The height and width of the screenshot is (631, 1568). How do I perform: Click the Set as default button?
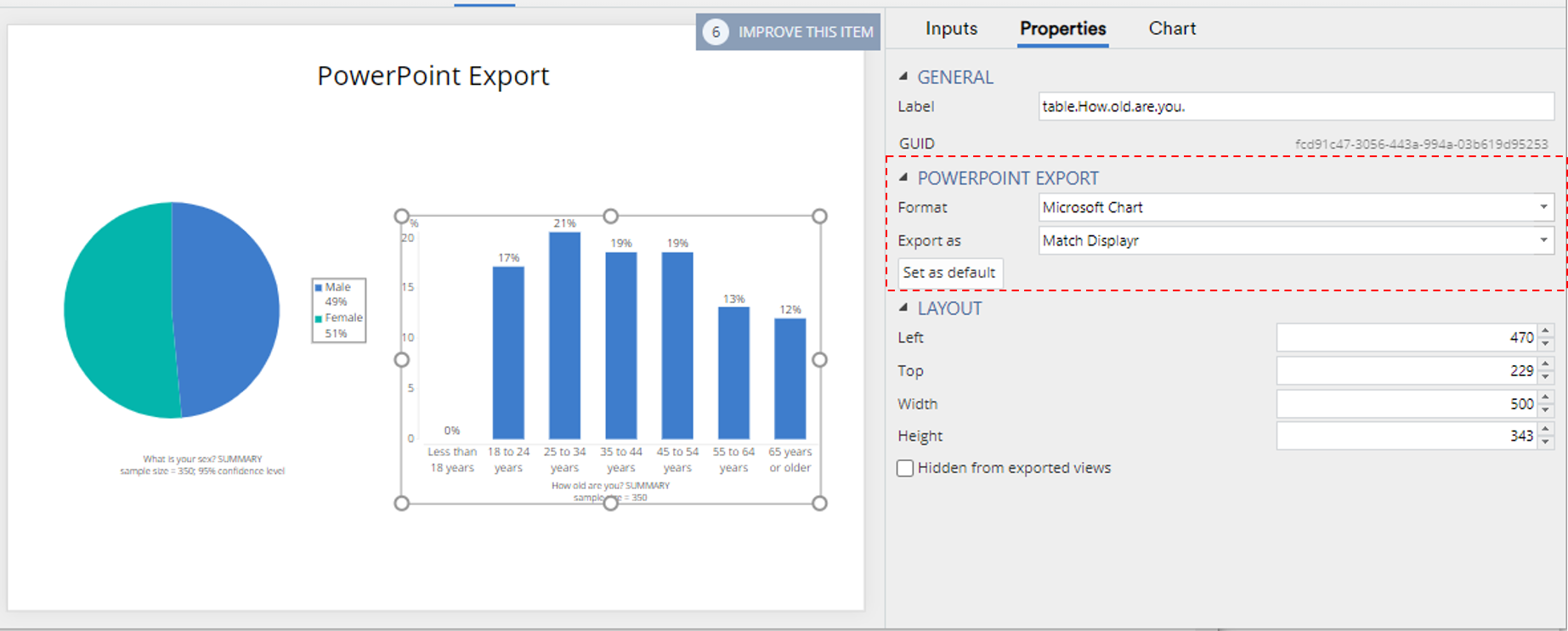(x=949, y=273)
